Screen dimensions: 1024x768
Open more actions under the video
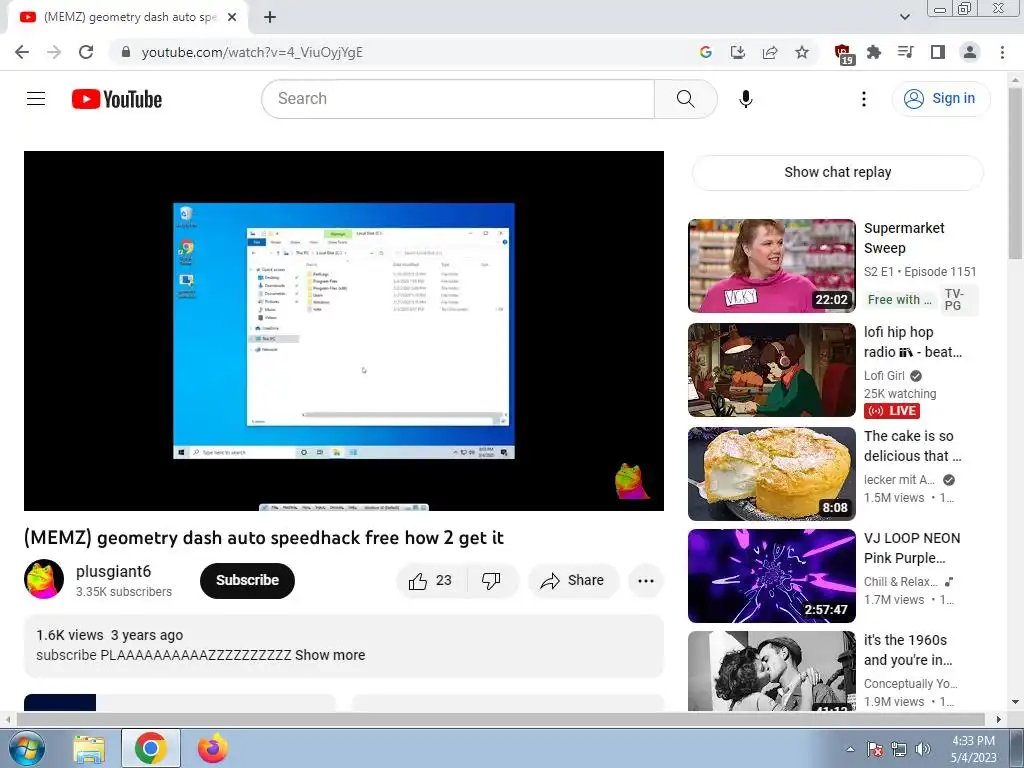(x=646, y=581)
